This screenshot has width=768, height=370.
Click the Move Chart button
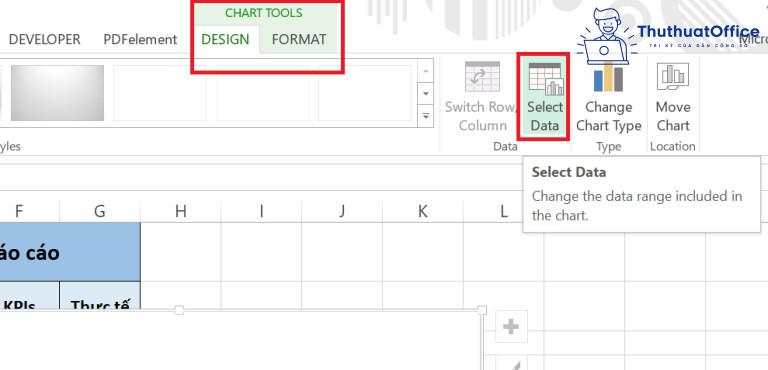pos(673,97)
